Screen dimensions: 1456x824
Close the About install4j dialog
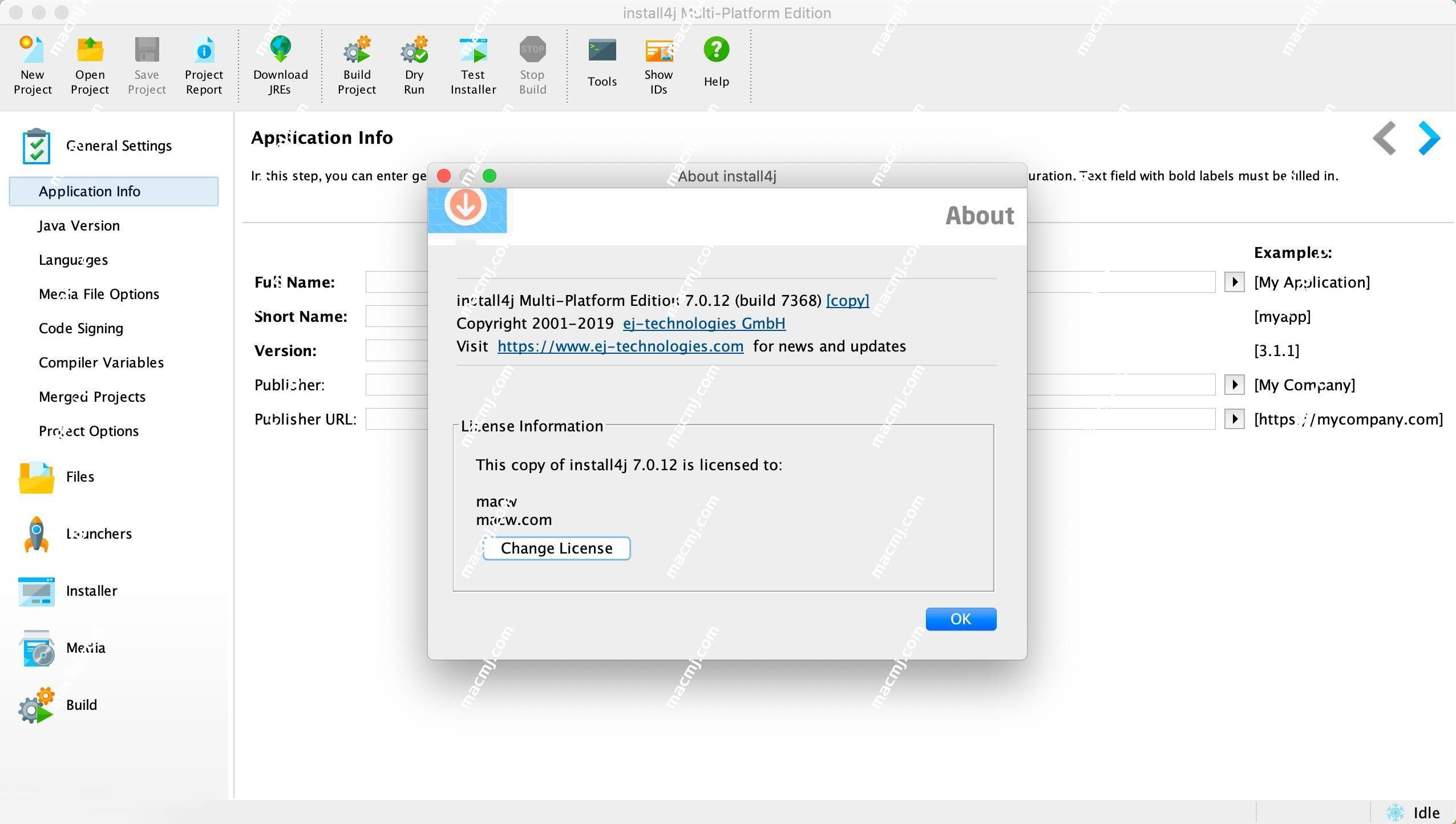pos(444,176)
